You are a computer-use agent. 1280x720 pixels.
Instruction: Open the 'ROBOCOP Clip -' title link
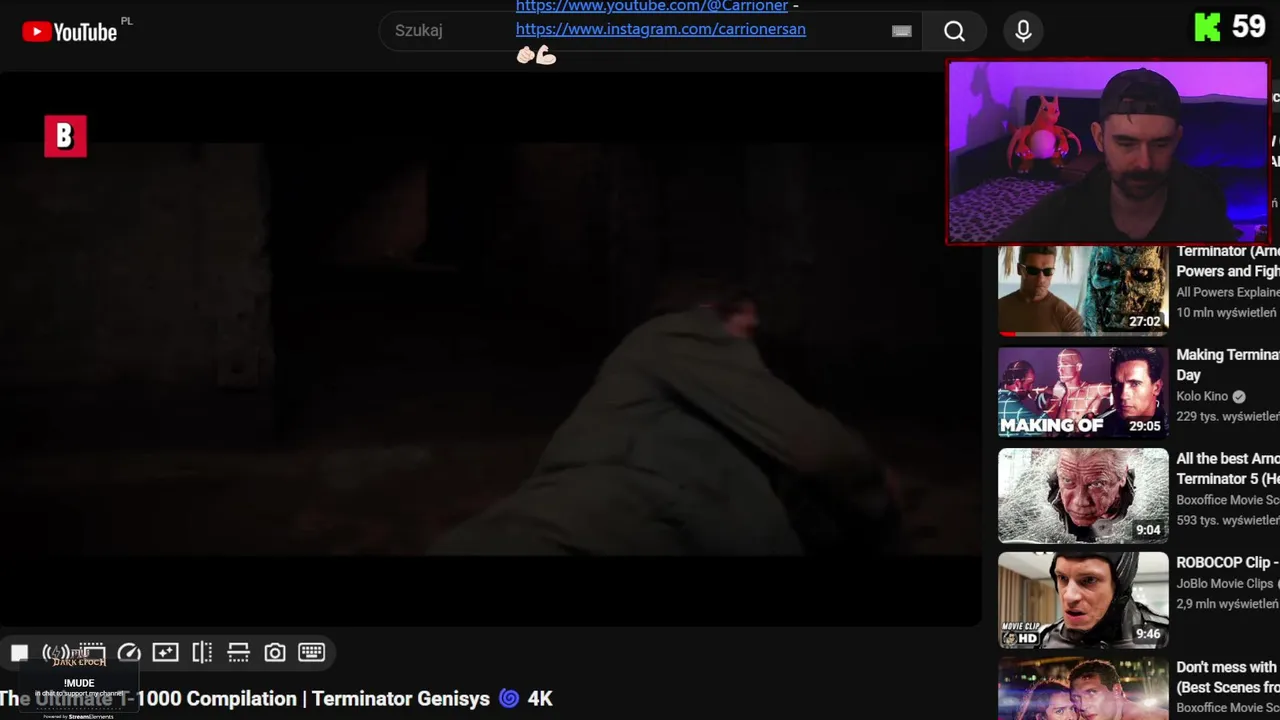(x=1228, y=563)
